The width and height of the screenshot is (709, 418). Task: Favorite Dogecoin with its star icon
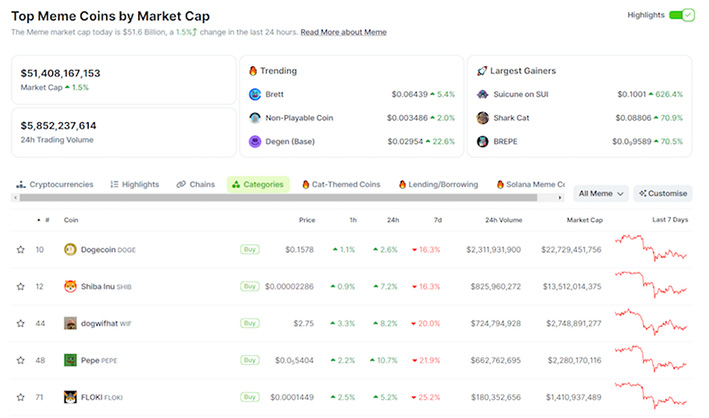click(x=21, y=250)
